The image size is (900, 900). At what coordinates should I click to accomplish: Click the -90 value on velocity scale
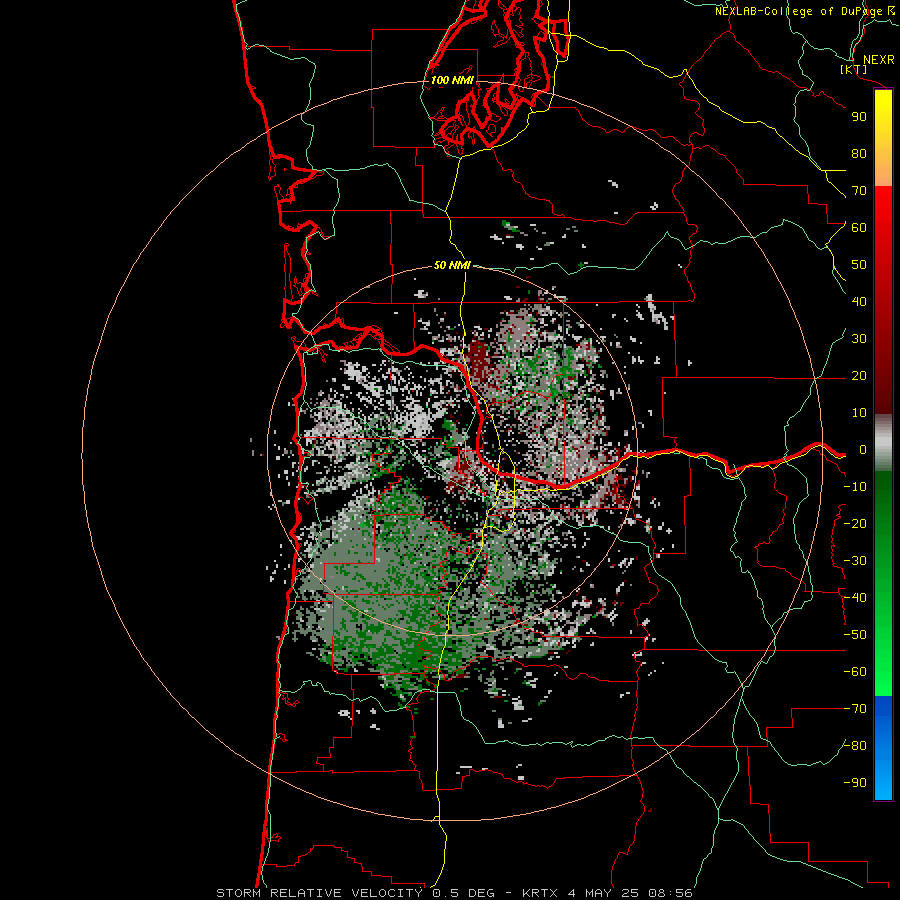pyautogui.click(x=855, y=783)
